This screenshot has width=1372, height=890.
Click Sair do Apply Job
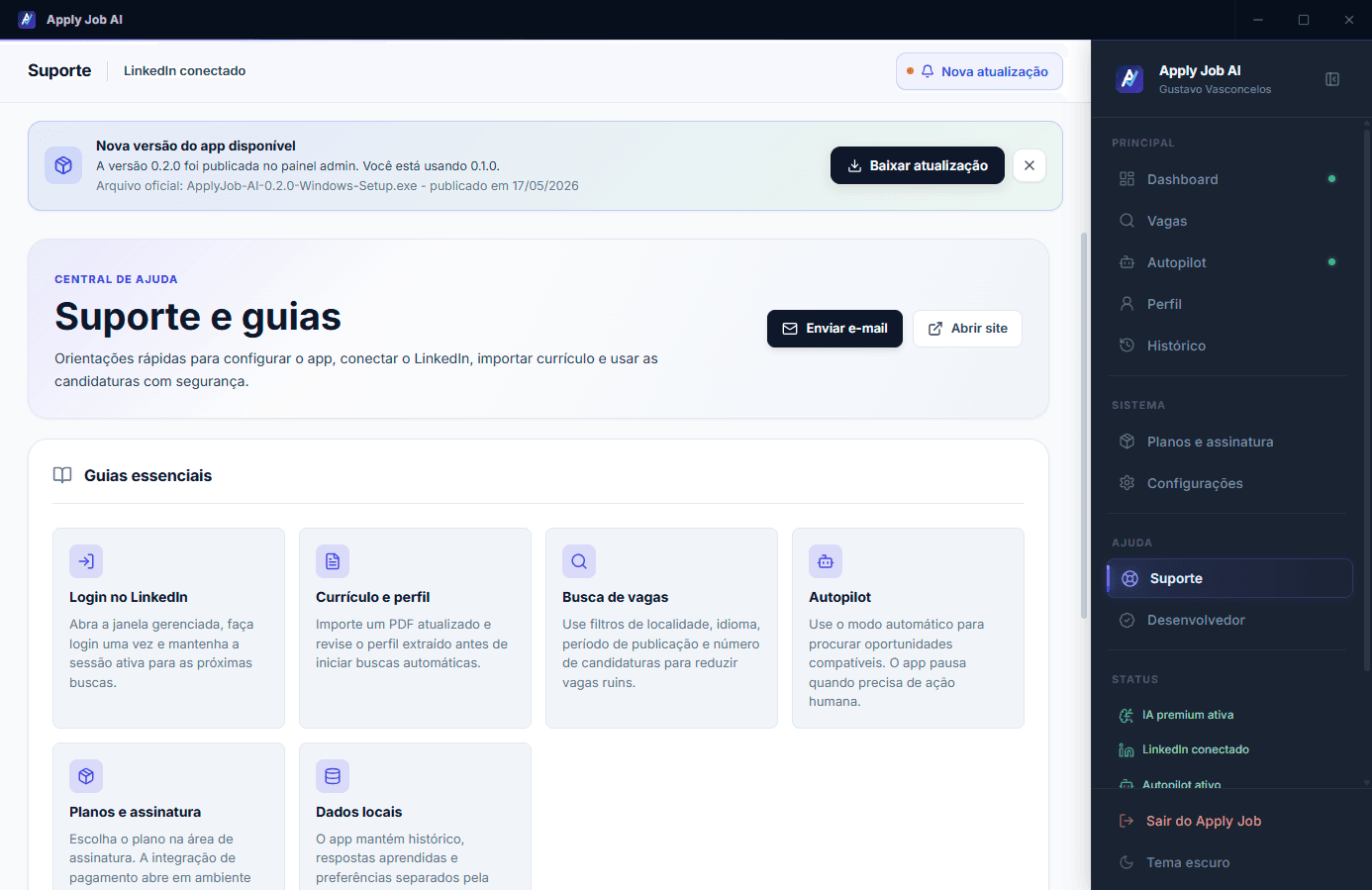coord(1227,821)
